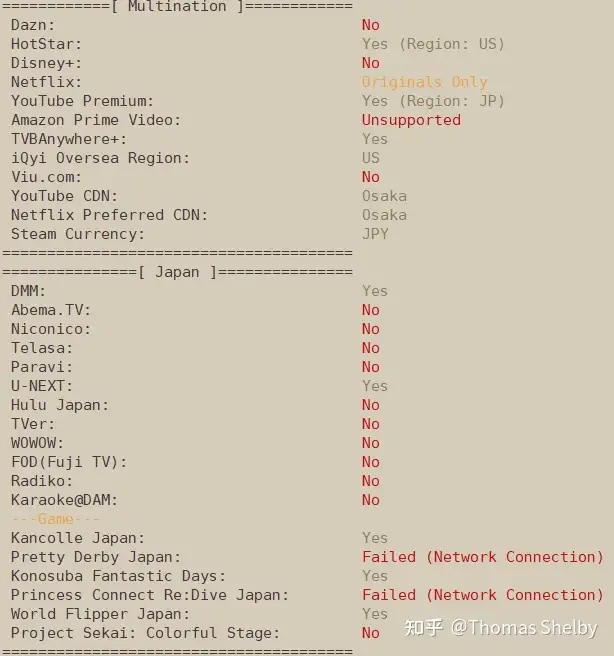Click the Dazn label

click(34, 25)
